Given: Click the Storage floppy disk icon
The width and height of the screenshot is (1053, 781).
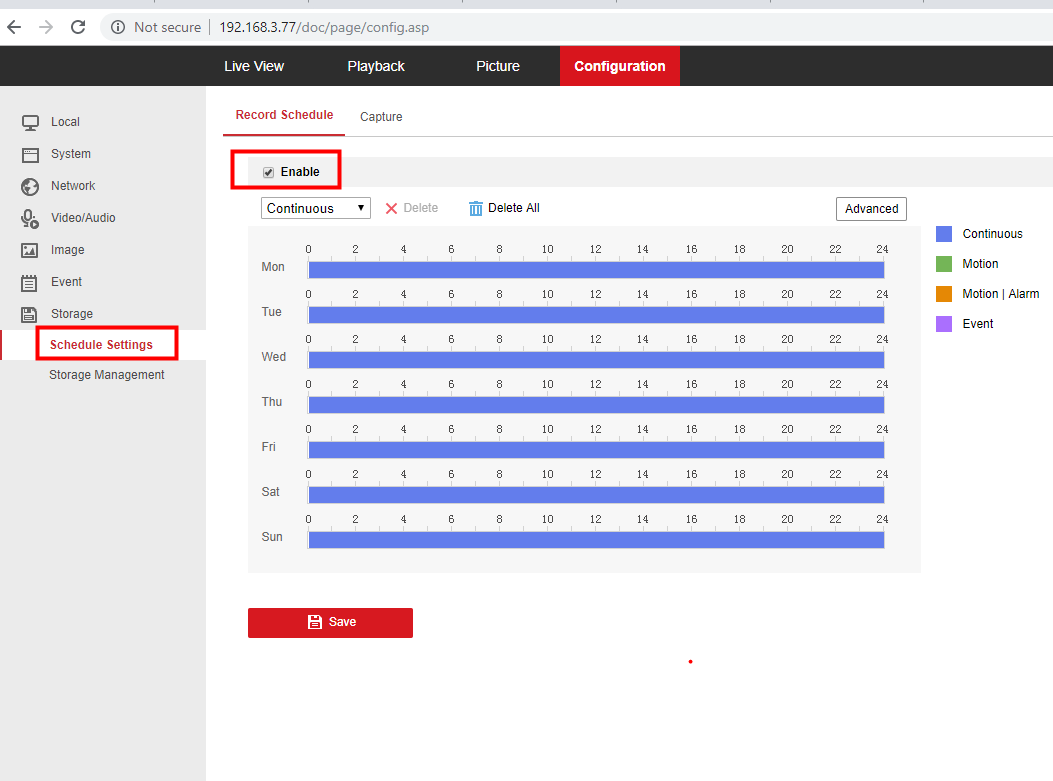Looking at the screenshot, I should coord(30,314).
